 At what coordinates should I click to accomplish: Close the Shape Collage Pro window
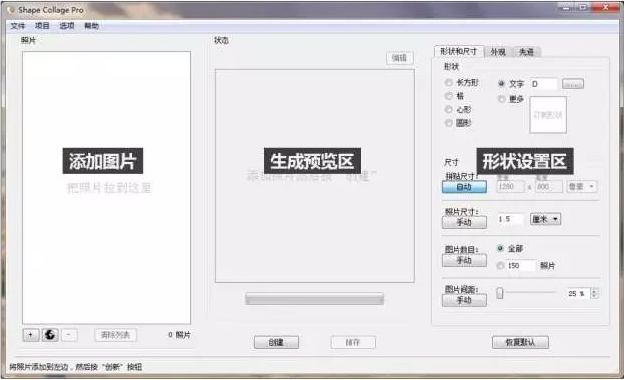coord(605,7)
